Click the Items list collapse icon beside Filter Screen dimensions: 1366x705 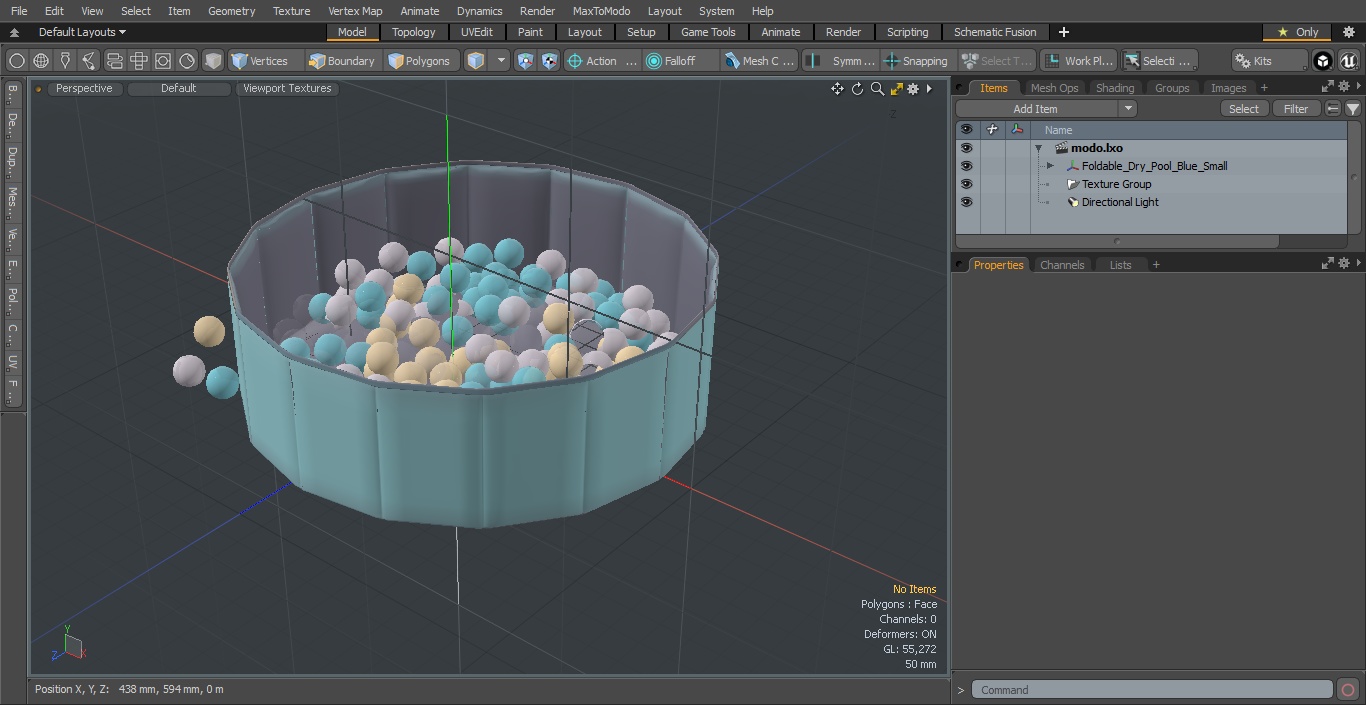[x=1333, y=109]
